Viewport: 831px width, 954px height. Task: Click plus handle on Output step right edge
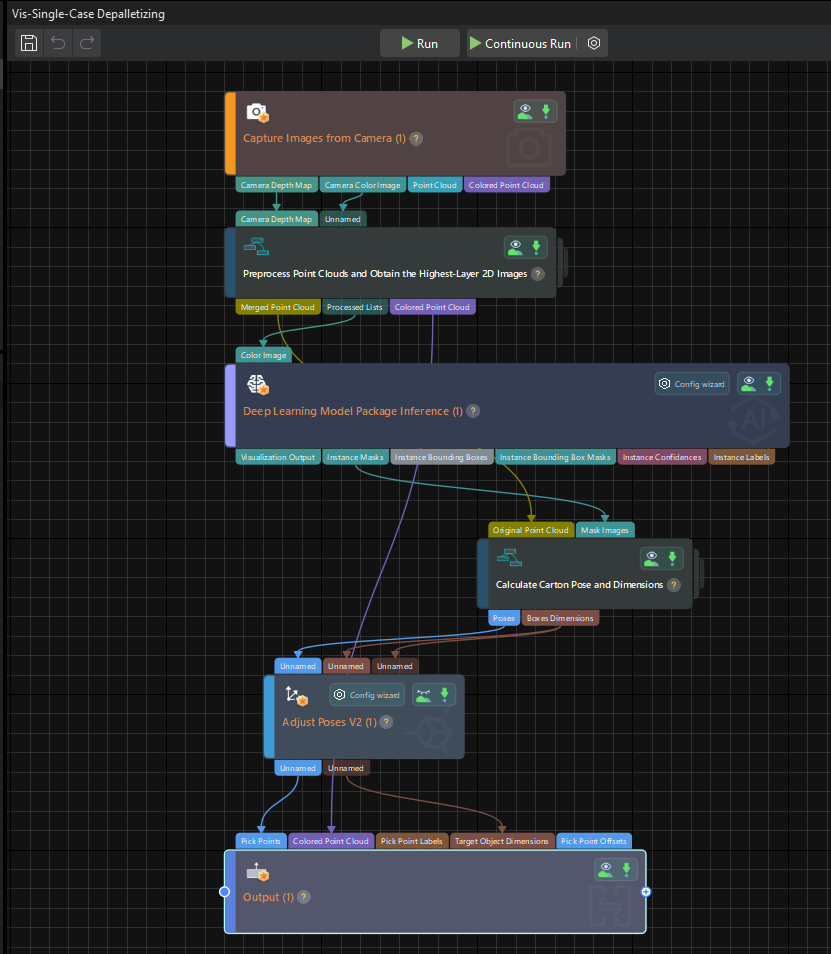[646, 892]
